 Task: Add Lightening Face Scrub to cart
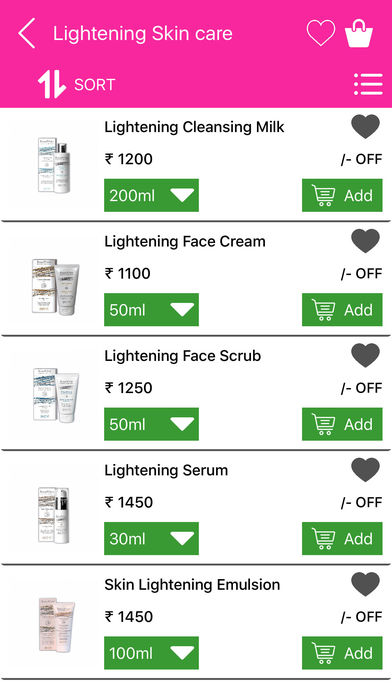tap(342, 424)
